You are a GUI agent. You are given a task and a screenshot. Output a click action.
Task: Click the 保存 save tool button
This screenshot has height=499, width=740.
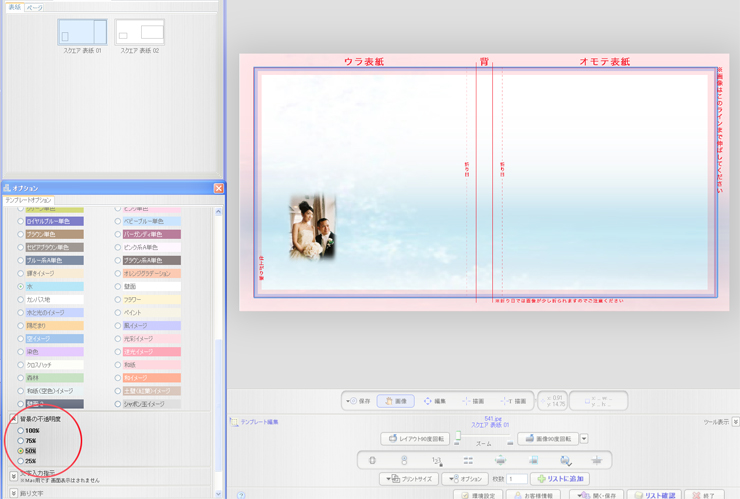tap(358, 401)
